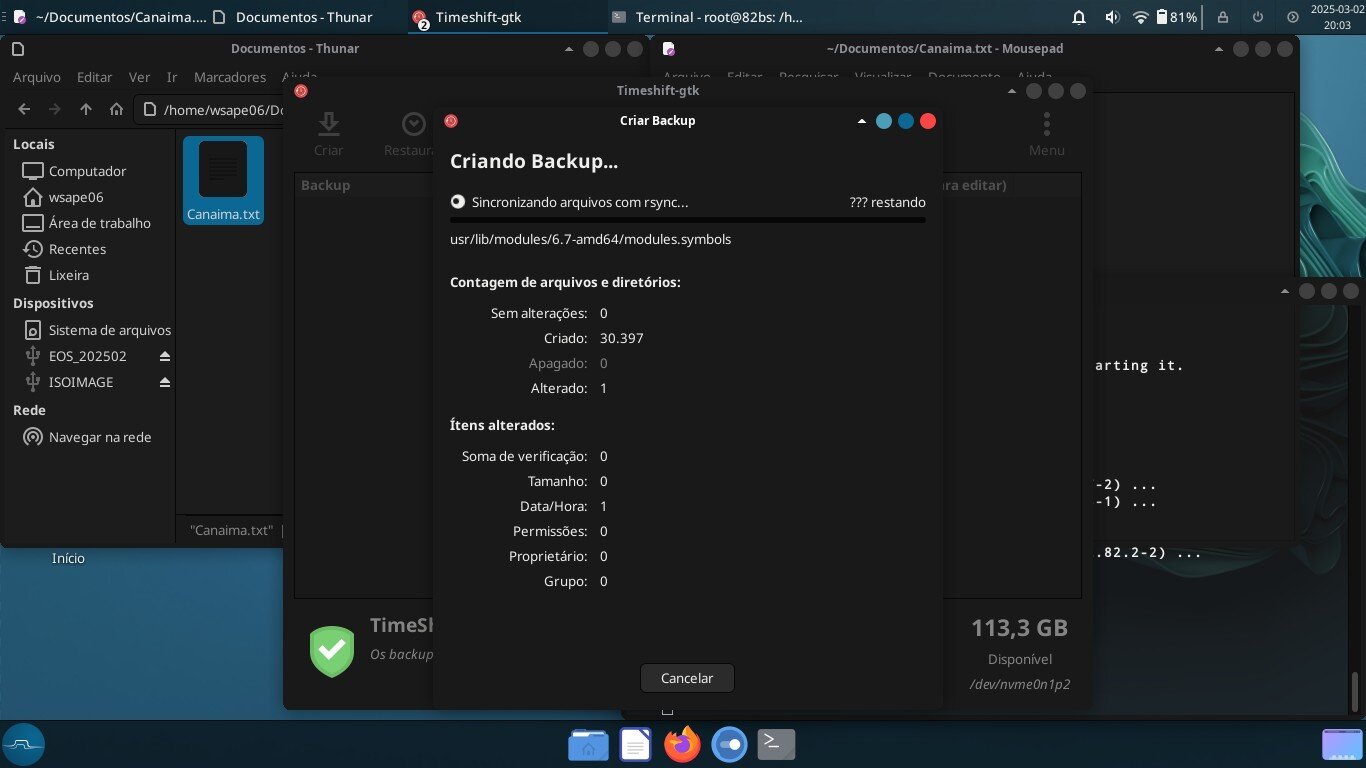Click the rsync spinner status icon
Viewport: 1366px width, 768px height.
tap(458, 201)
